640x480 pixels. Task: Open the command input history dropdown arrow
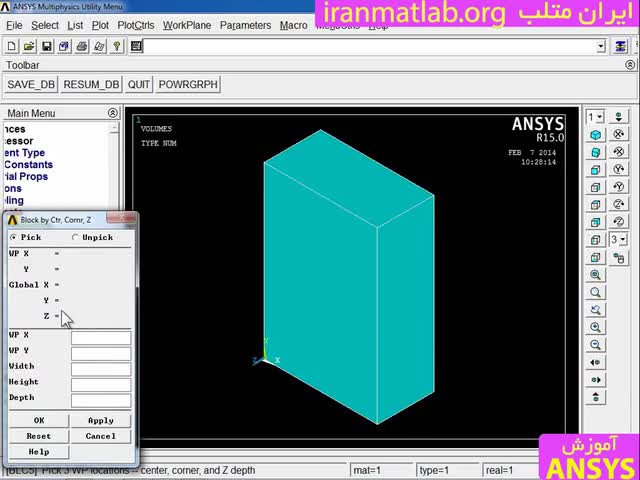pos(601,46)
